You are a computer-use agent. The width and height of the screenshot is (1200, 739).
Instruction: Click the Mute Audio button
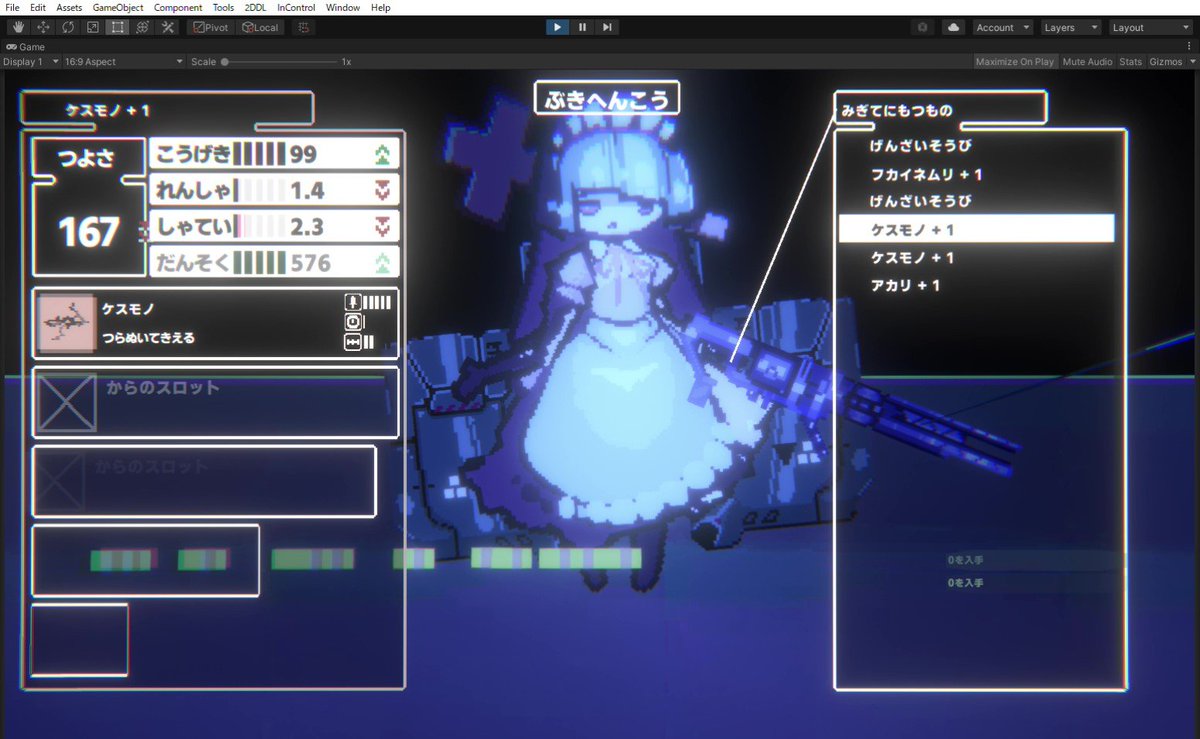(1087, 62)
